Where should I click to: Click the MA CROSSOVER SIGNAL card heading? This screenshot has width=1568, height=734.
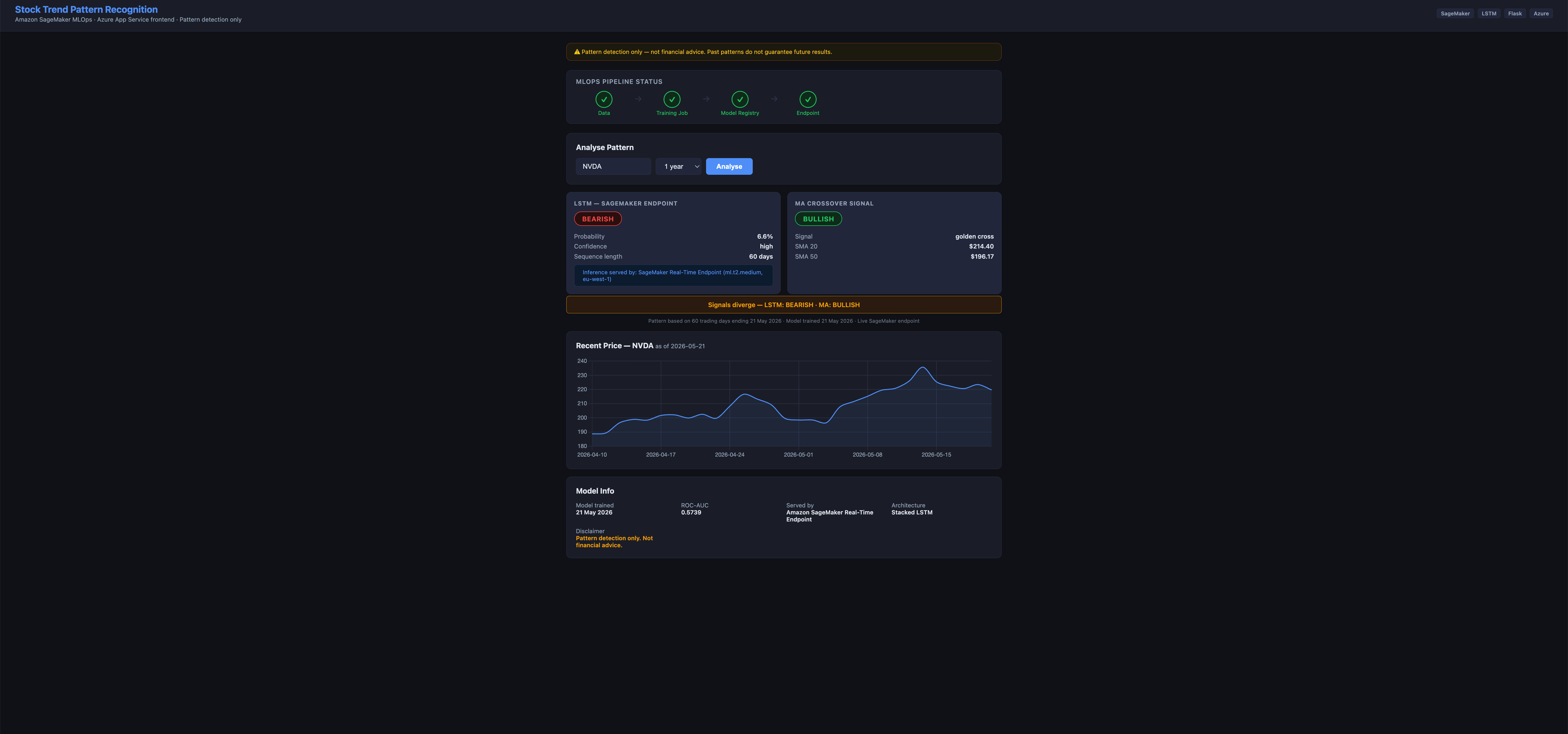point(834,204)
